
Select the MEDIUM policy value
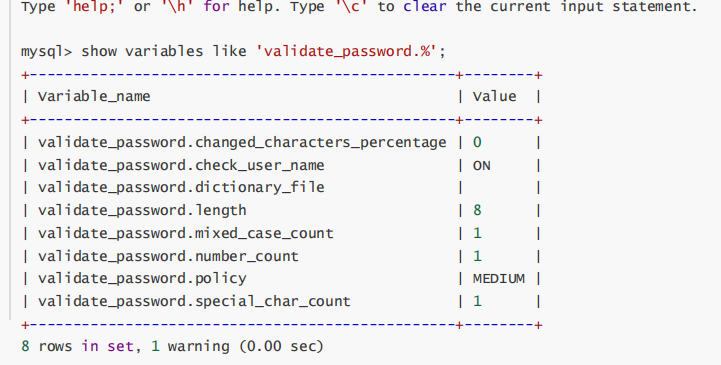pos(499,279)
